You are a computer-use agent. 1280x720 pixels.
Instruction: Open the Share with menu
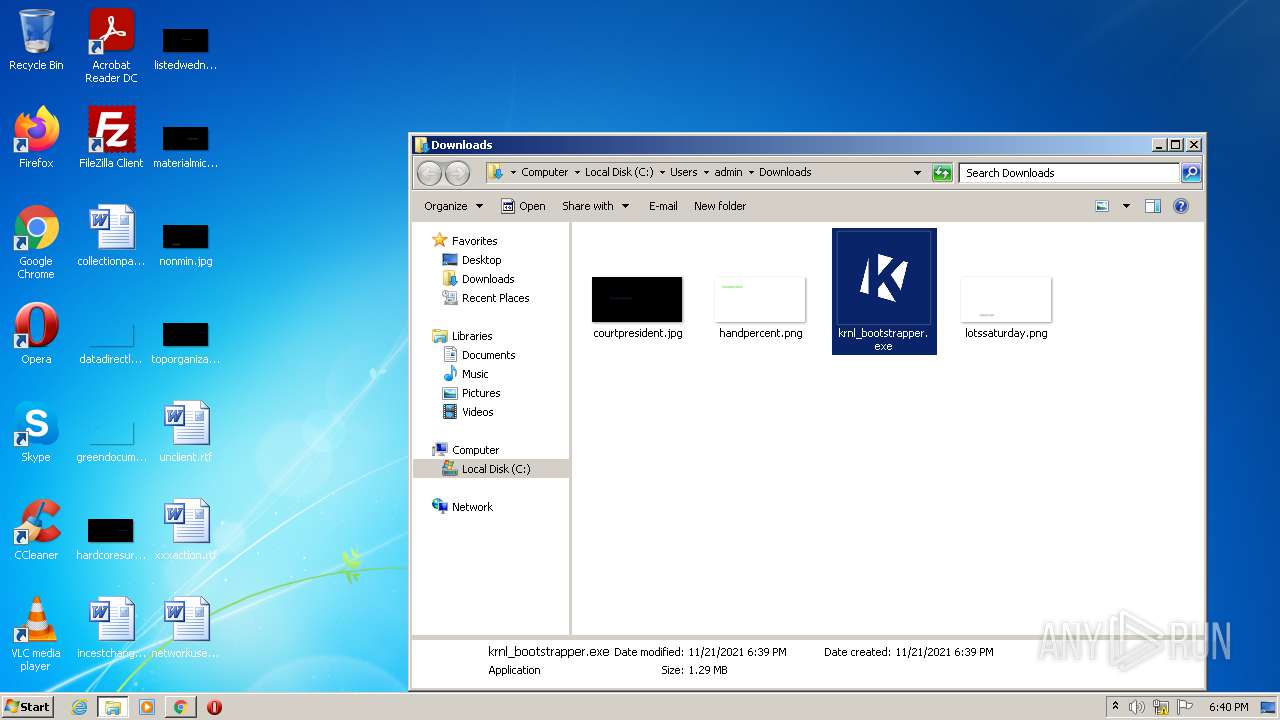[x=595, y=206]
